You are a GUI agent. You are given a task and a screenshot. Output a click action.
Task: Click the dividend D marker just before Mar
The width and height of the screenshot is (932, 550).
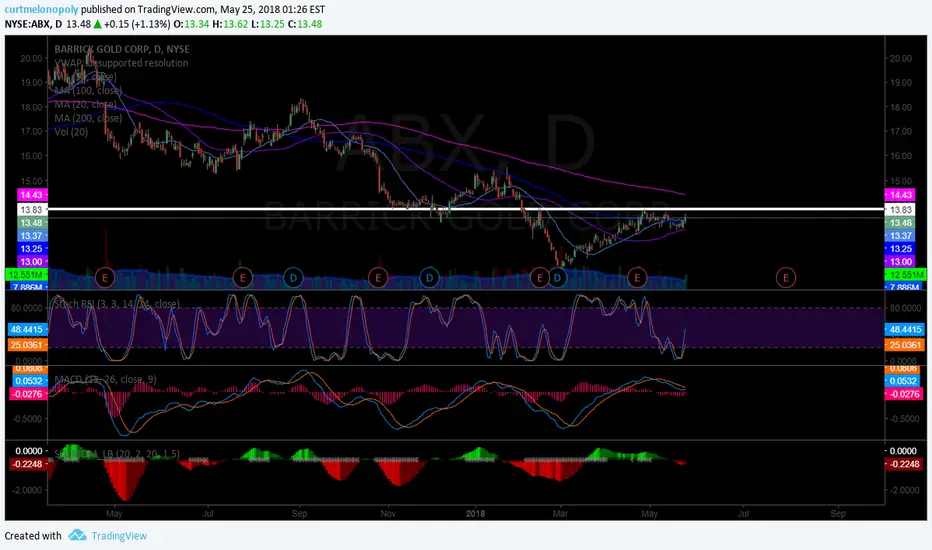557,277
